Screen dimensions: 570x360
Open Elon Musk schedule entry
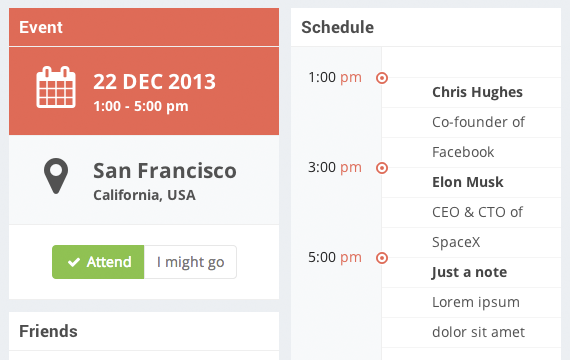point(468,182)
